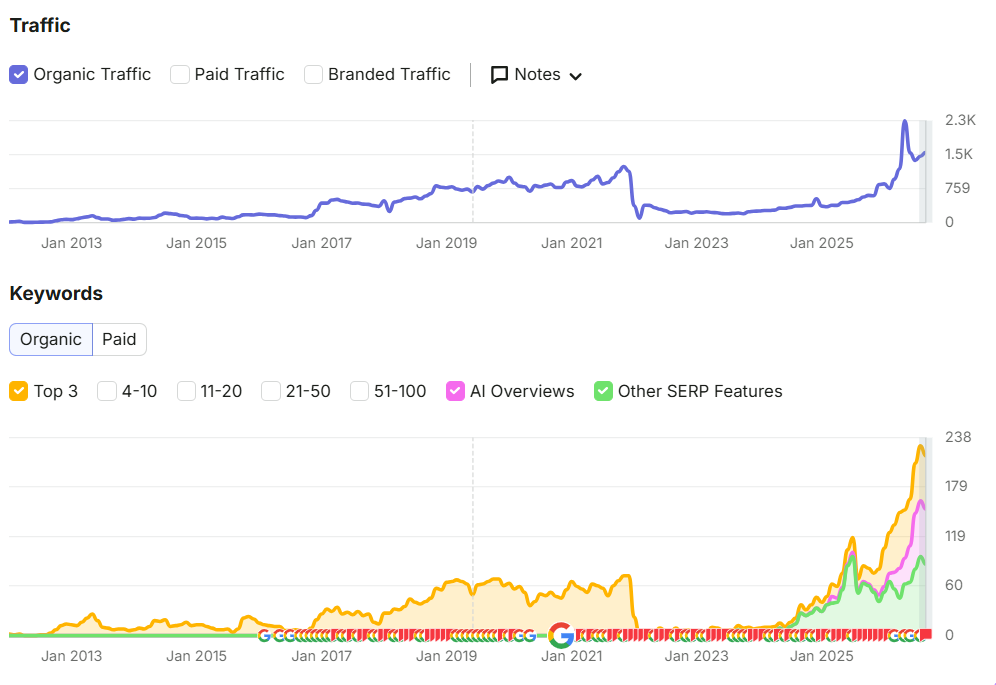Click the 238 axis value
996x685 pixels.
958,437
